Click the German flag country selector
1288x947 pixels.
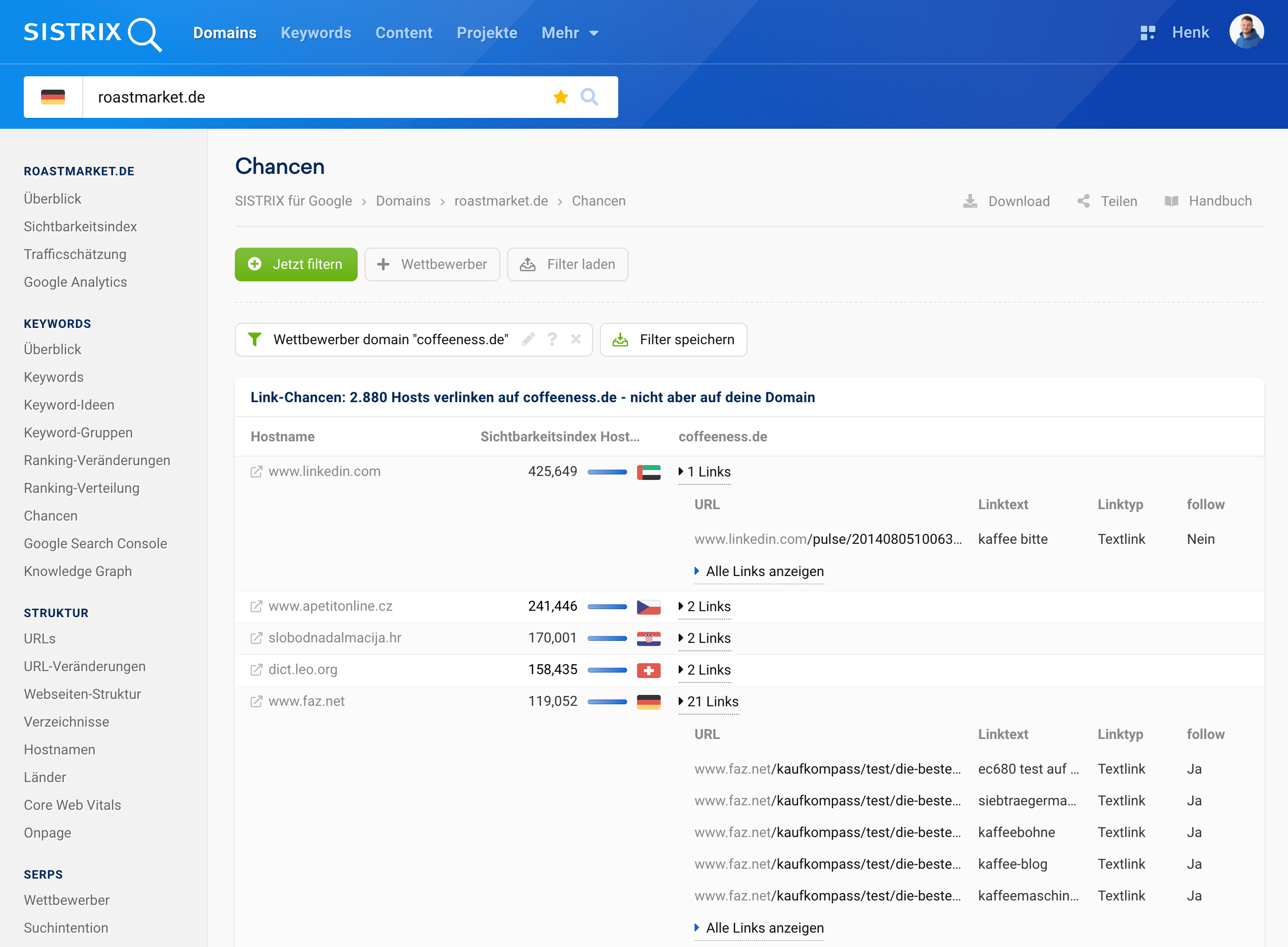(x=53, y=97)
